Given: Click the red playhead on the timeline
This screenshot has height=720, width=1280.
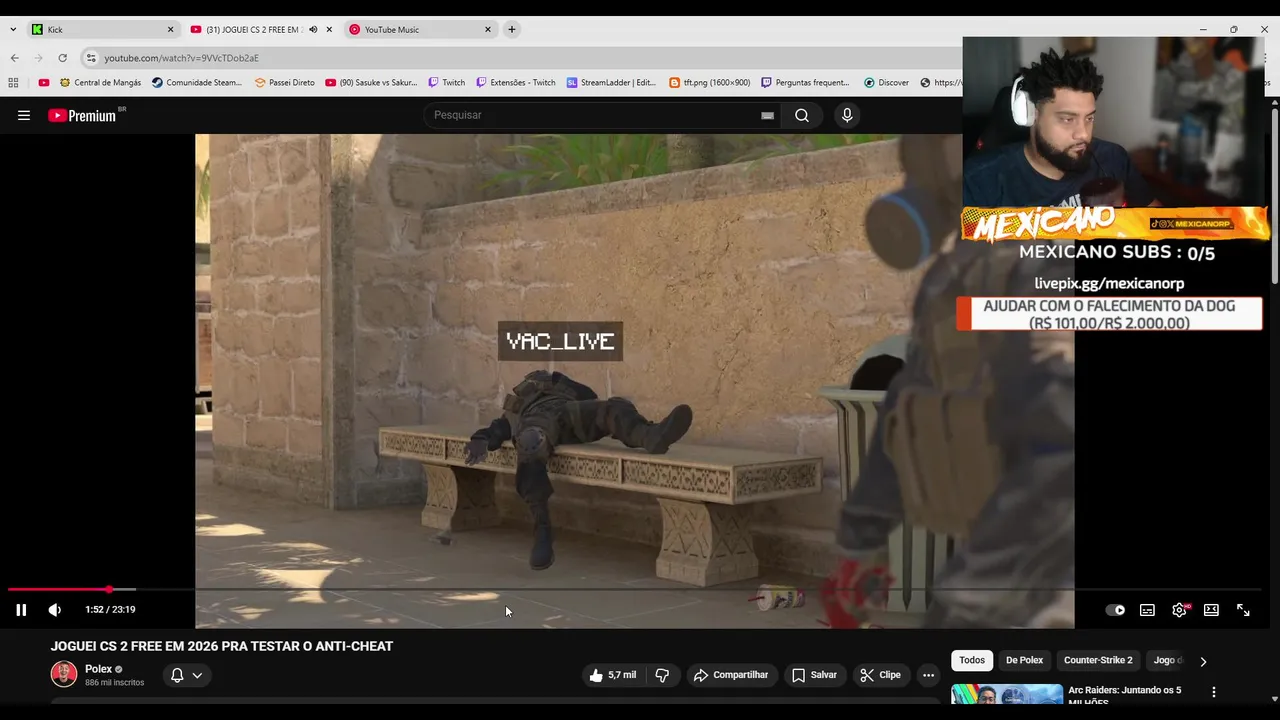Looking at the screenshot, I should tap(109, 590).
